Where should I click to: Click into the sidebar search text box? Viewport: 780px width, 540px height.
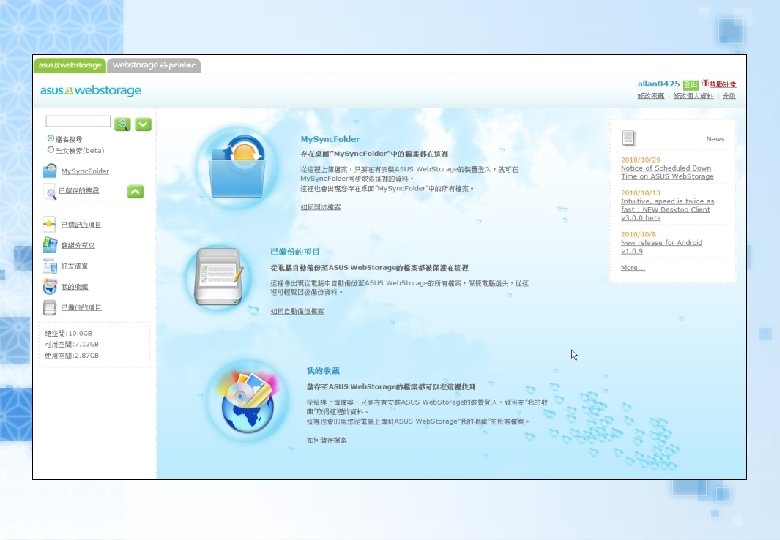78,121
